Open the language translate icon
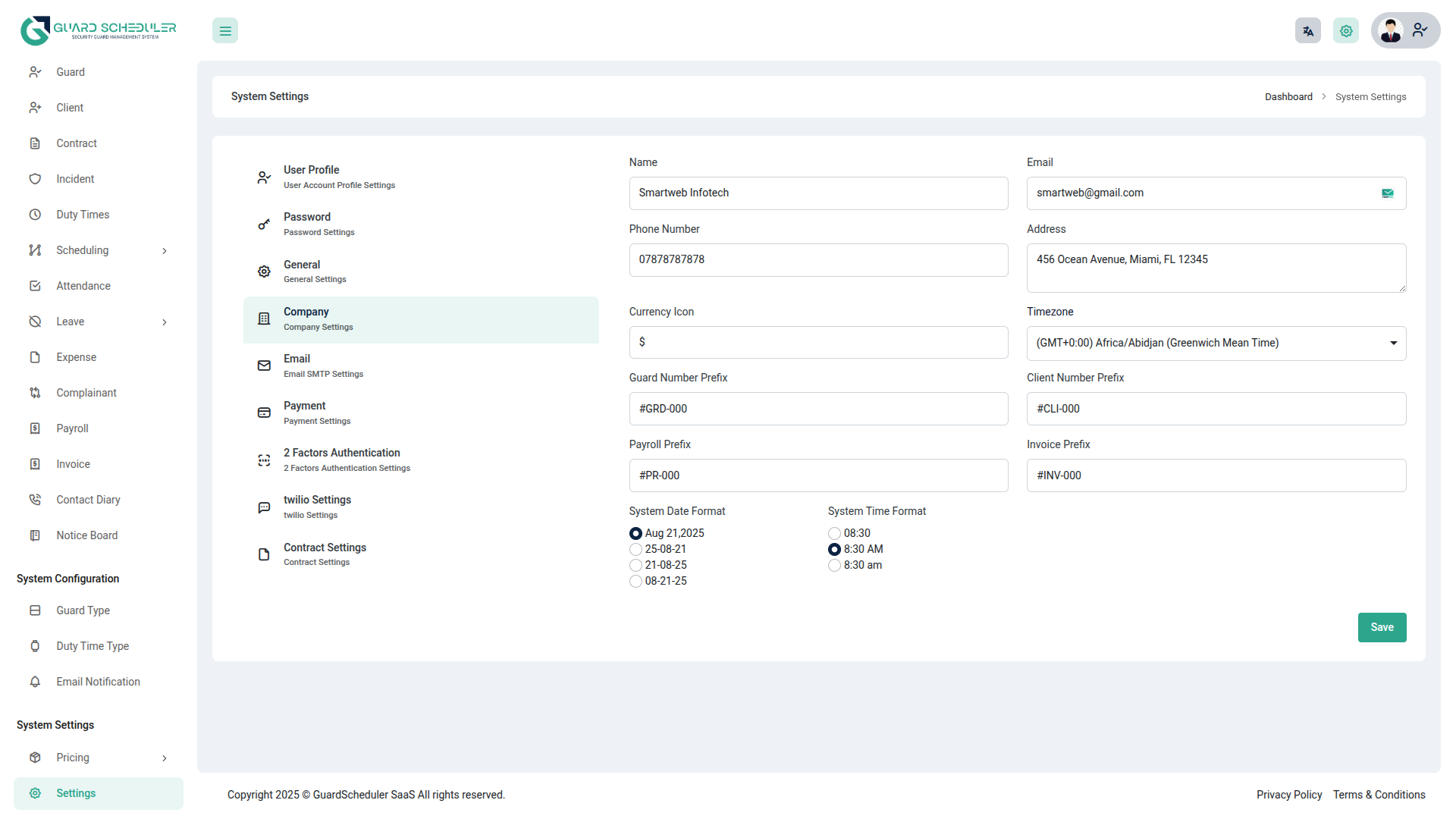The width and height of the screenshot is (1456, 819). (1307, 31)
